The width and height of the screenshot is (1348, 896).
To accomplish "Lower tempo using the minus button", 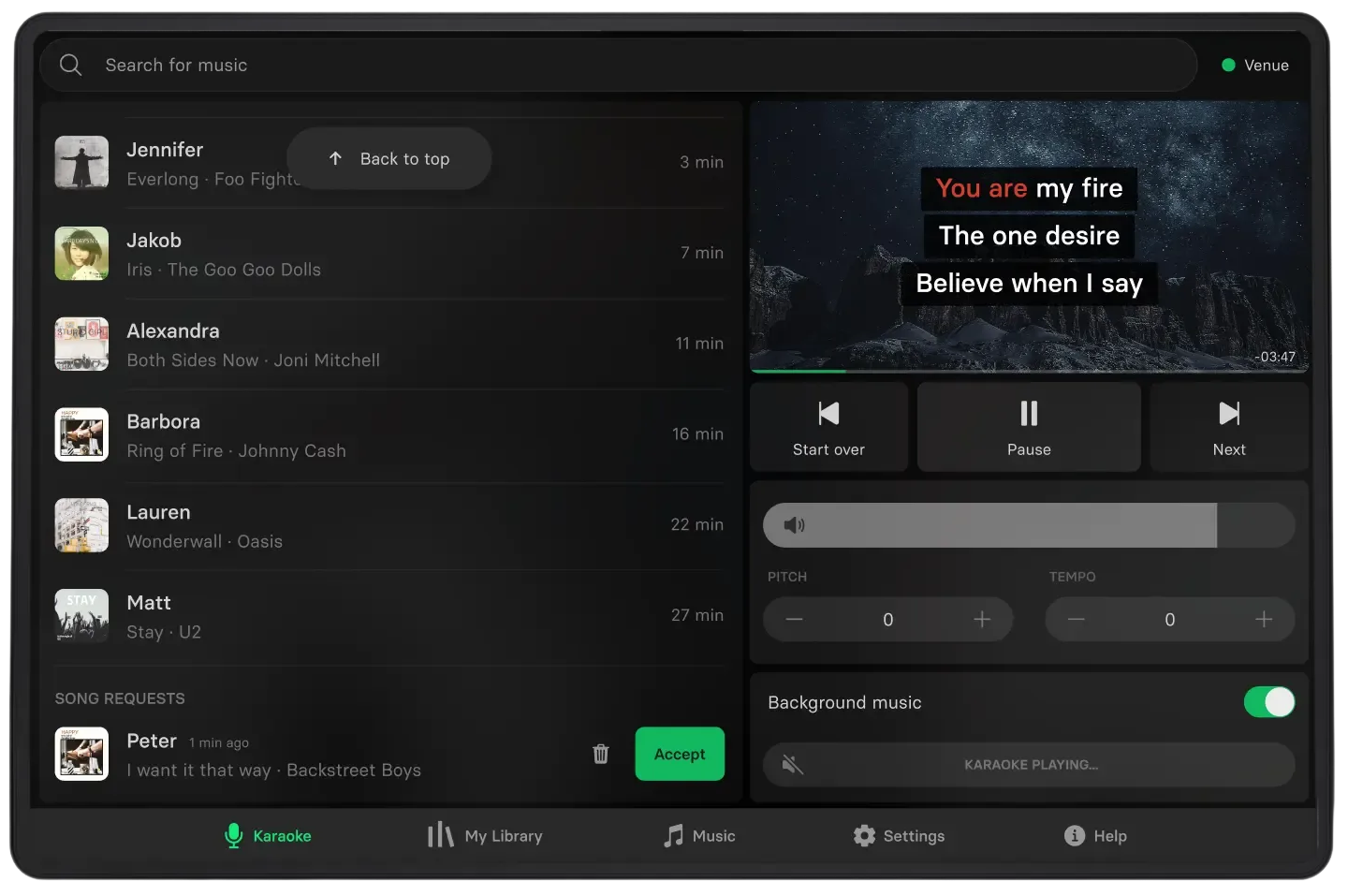I will 1076,620.
